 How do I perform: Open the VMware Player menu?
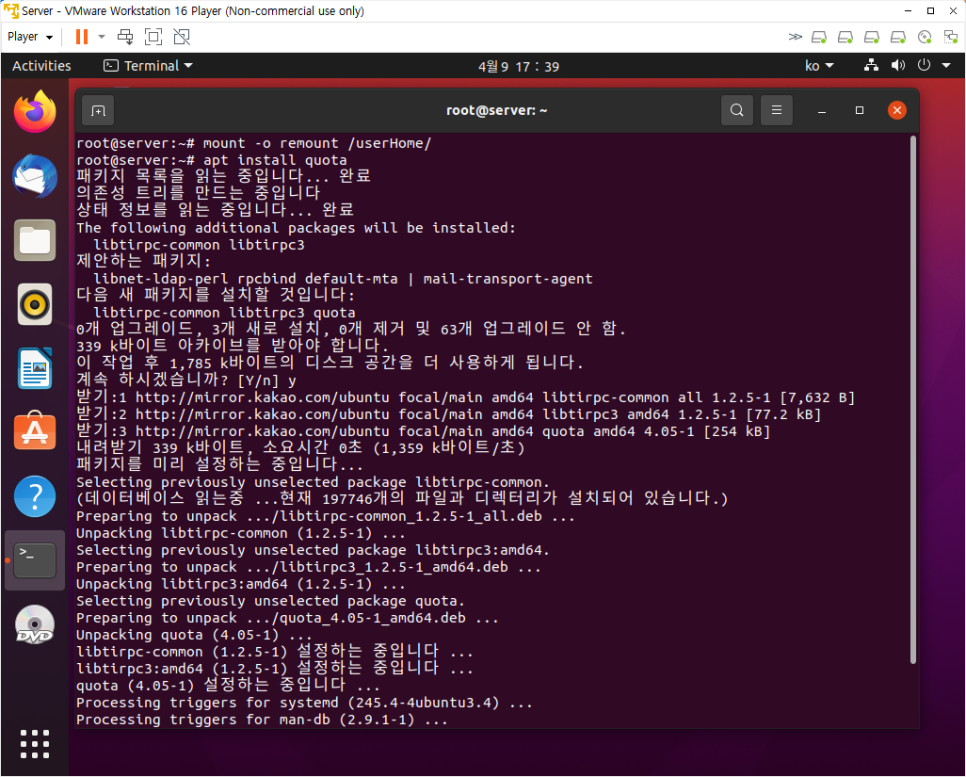[30, 37]
